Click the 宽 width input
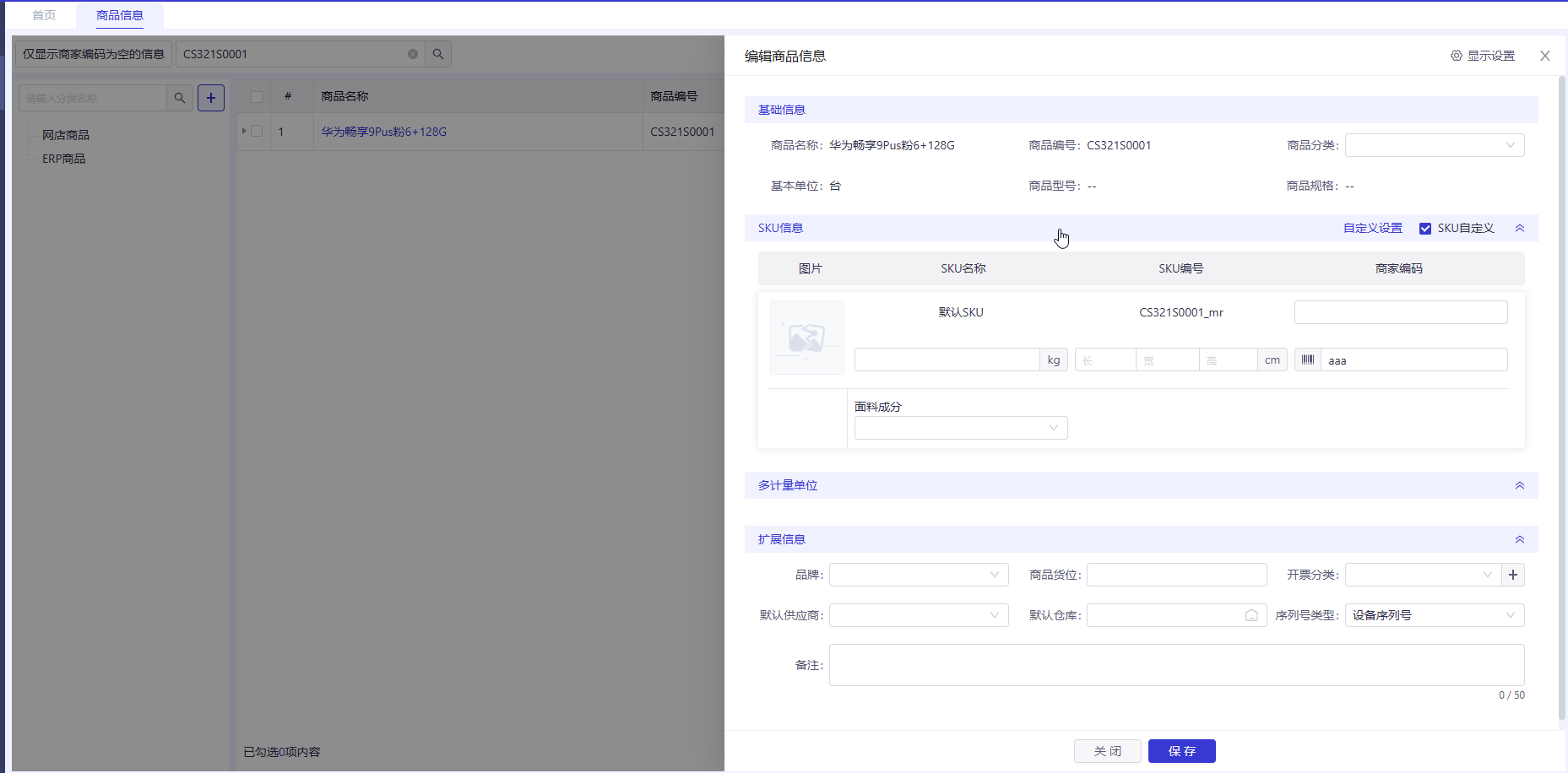 pos(1168,359)
